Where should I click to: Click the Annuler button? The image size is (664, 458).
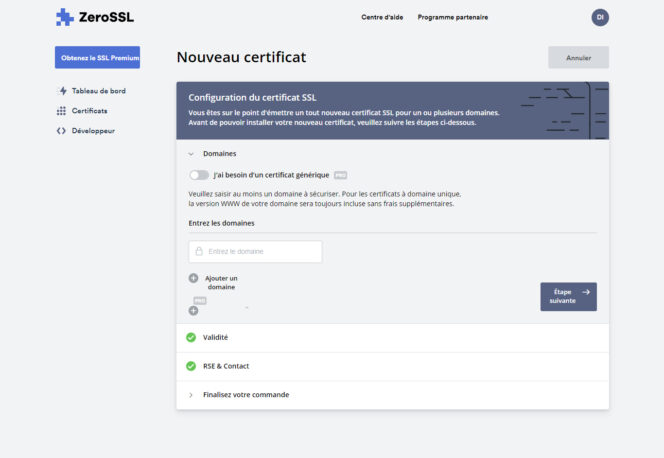point(578,58)
